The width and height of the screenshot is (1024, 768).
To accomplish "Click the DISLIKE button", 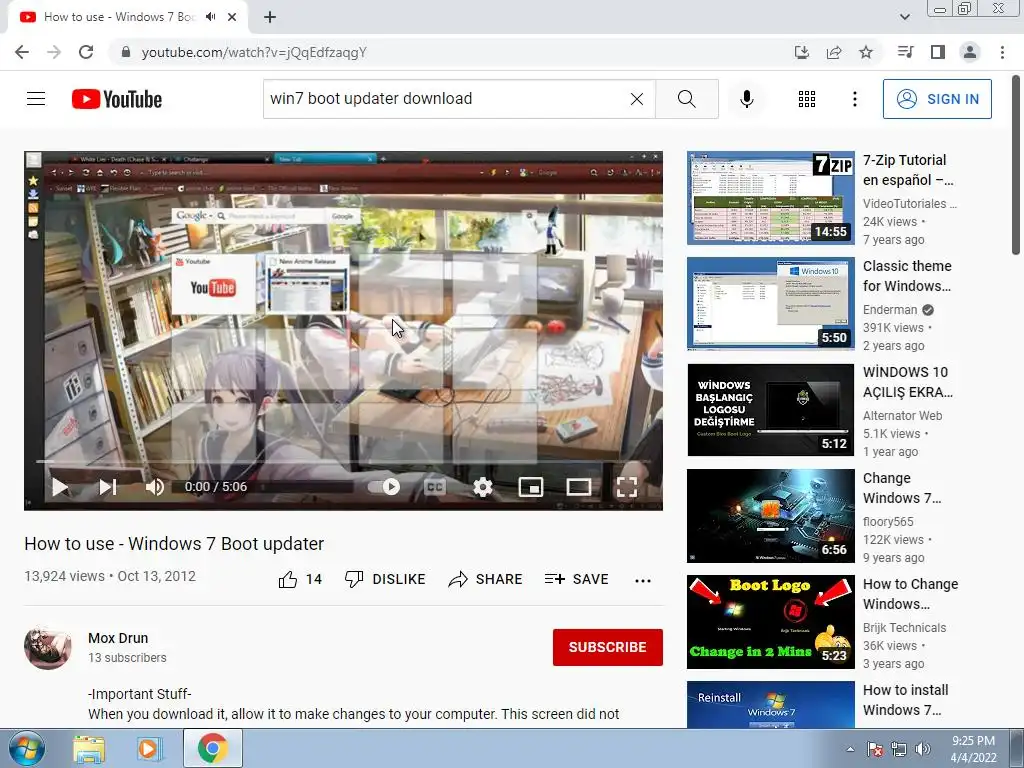I will pos(385,579).
